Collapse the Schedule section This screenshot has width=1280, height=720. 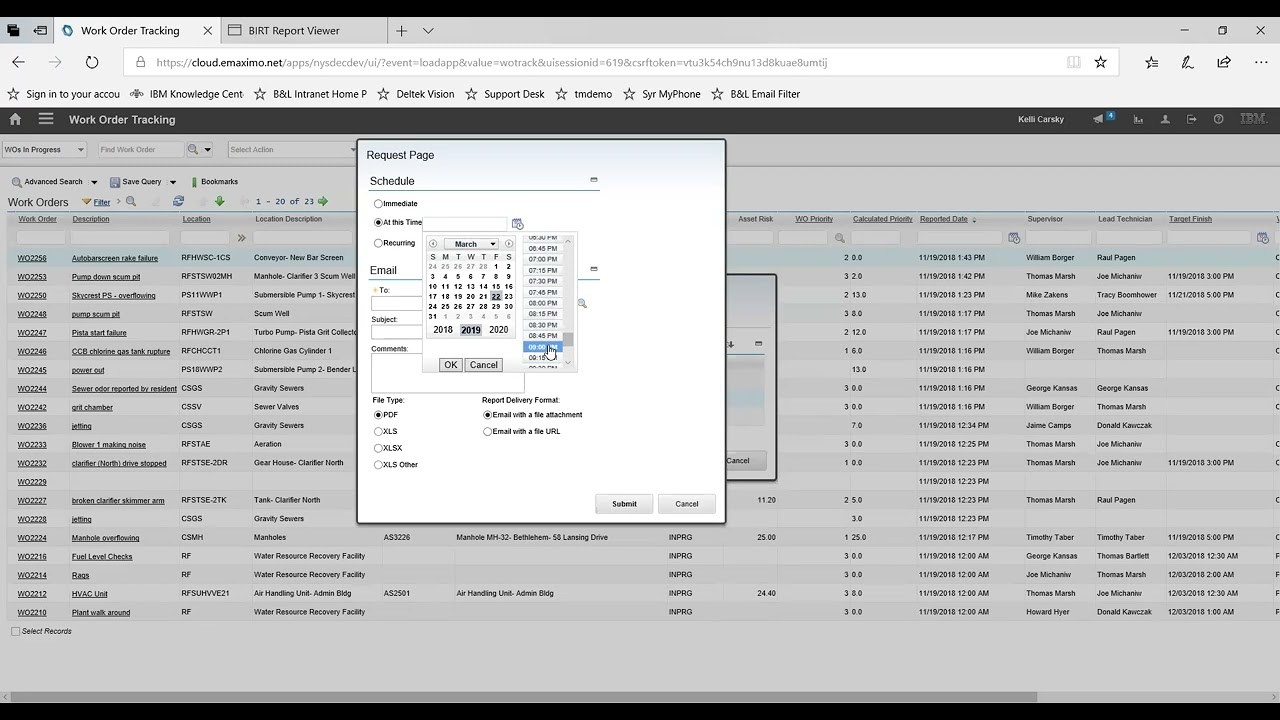pos(594,181)
